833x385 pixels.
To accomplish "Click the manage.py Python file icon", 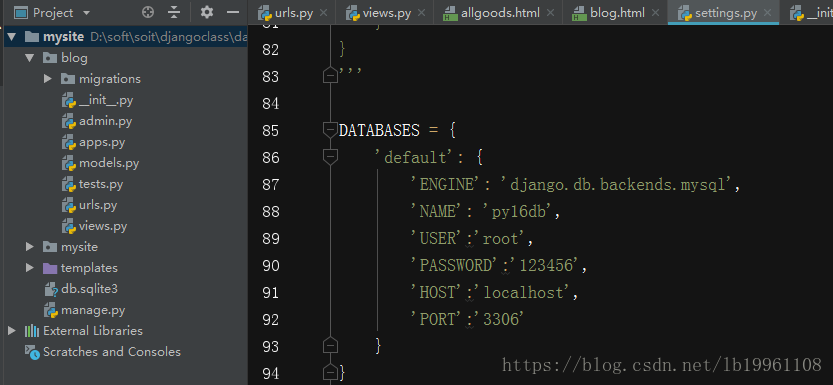I will point(52,310).
